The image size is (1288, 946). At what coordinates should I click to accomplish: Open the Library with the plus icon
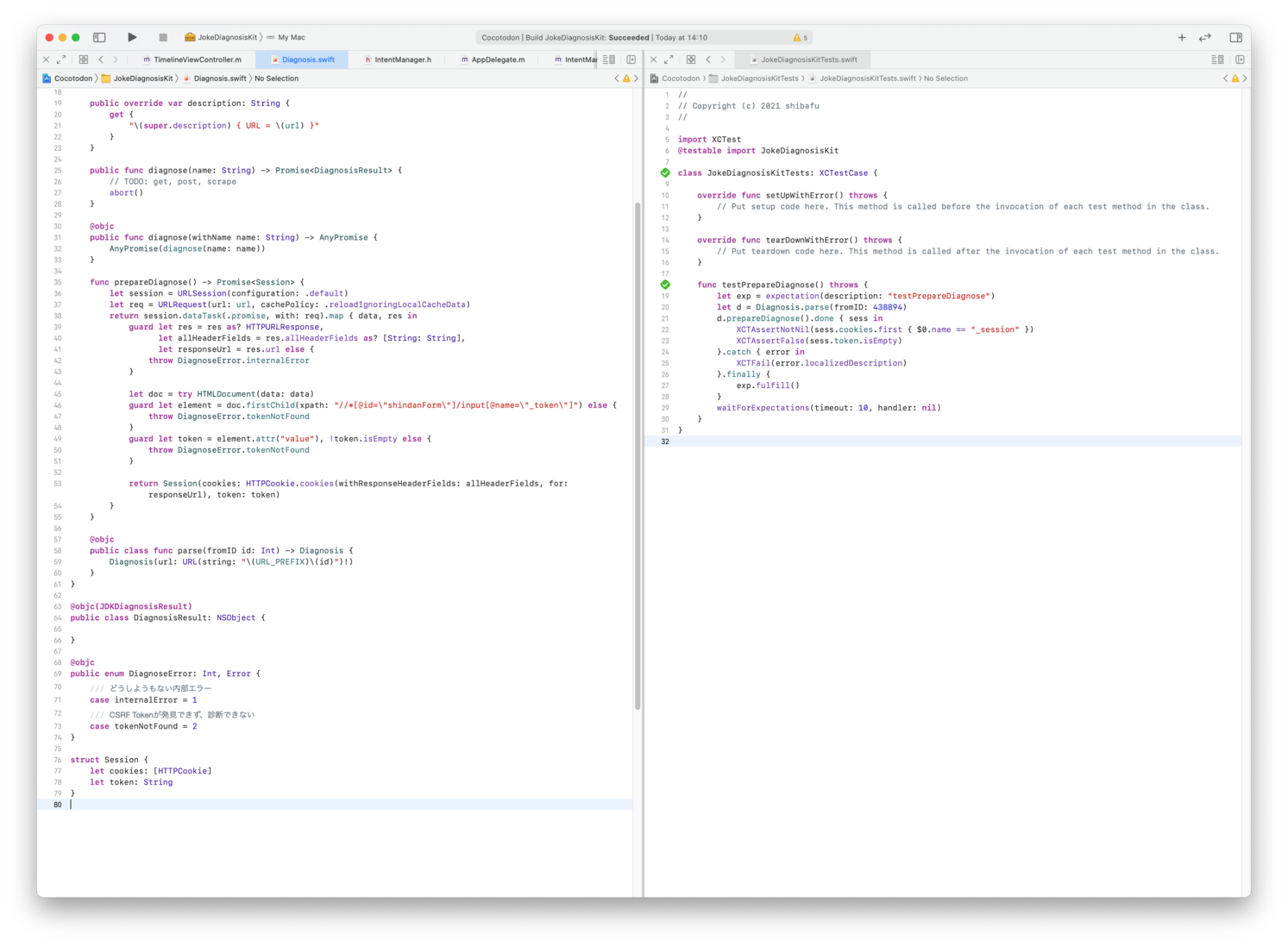(x=1181, y=37)
